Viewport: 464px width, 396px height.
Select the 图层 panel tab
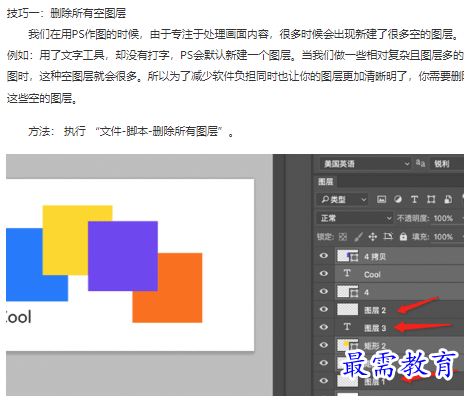pyautogui.click(x=326, y=182)
